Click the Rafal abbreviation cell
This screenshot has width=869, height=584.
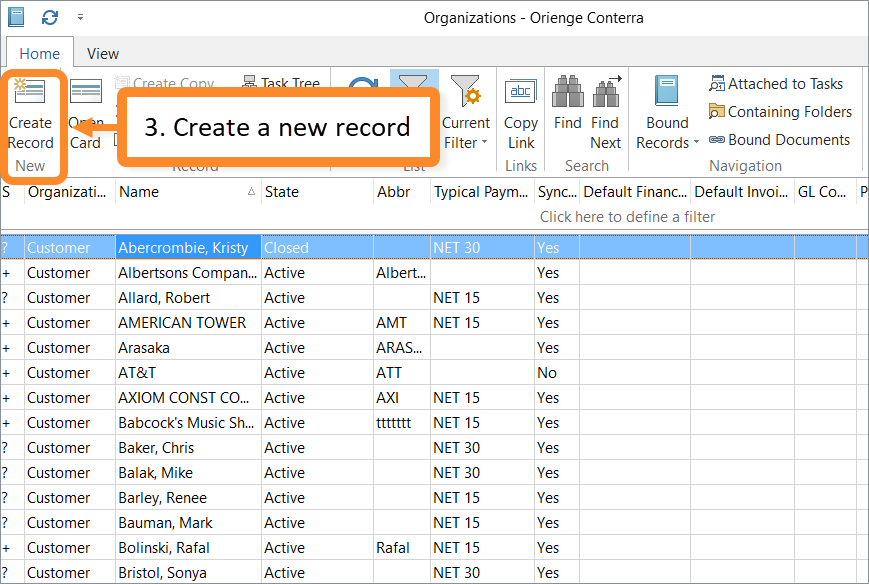tap(402, 547)
